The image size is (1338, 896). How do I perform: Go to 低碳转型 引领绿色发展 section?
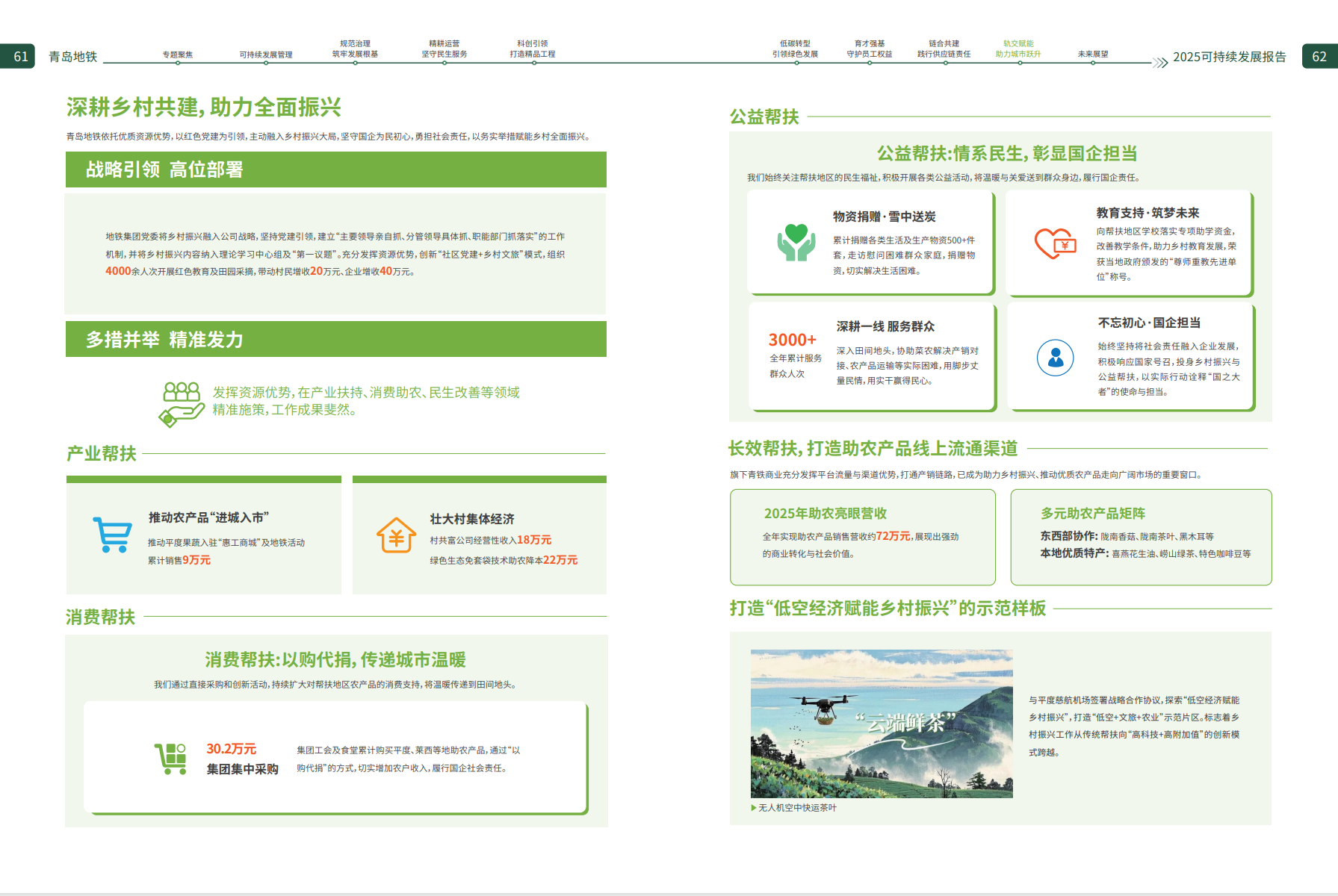point(795,49)
